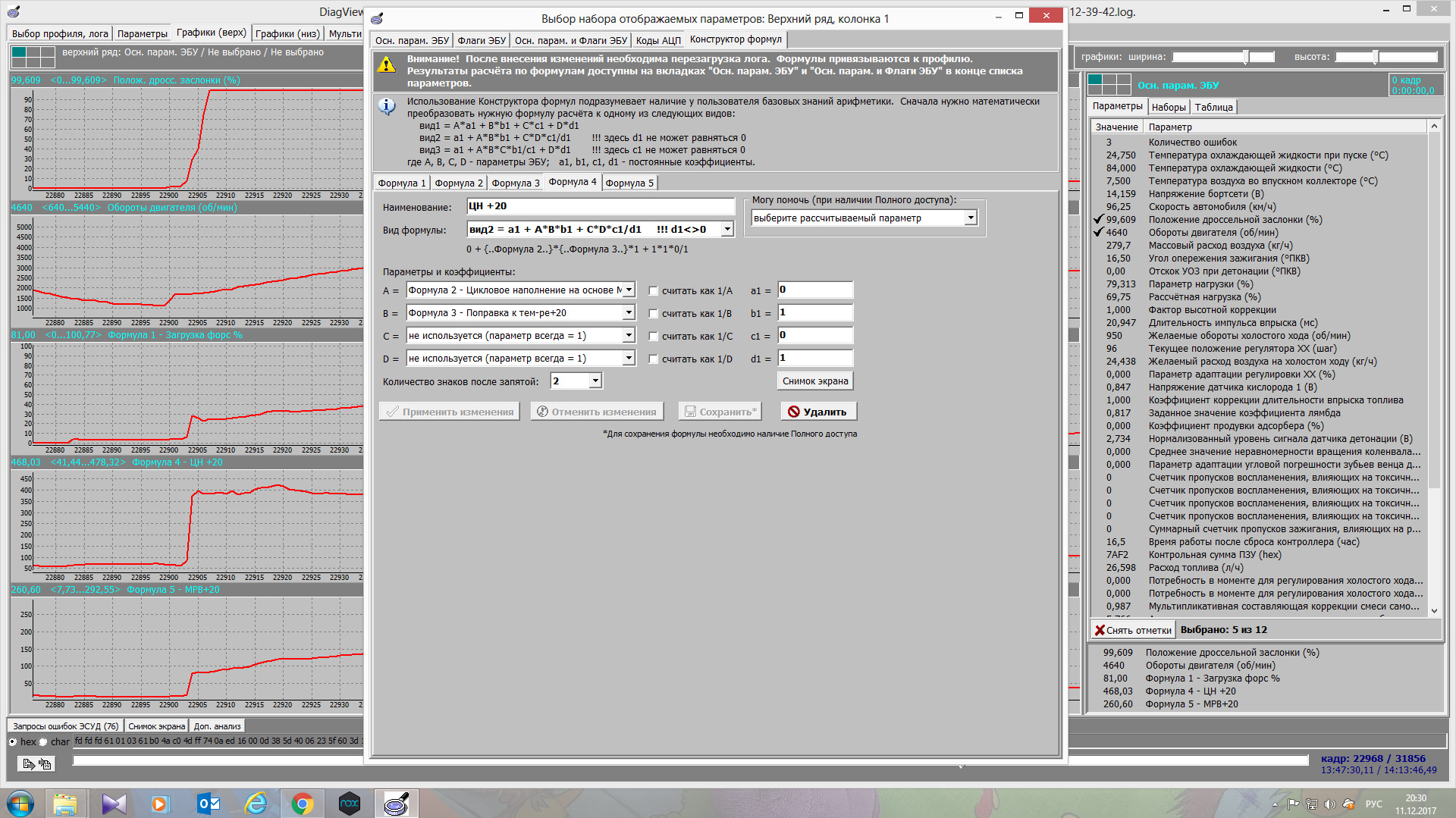Image resolution: width=1456 pixels, height=818 pixels.
Task: Open 'Графики (низ)' tab in main window
Action: (287, 33)
